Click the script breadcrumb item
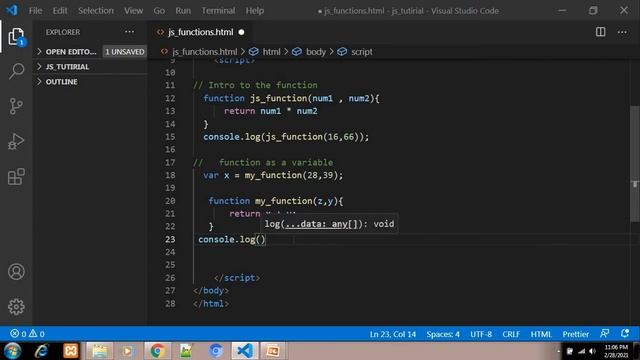 pyautogui.click(x=355, y=51)
